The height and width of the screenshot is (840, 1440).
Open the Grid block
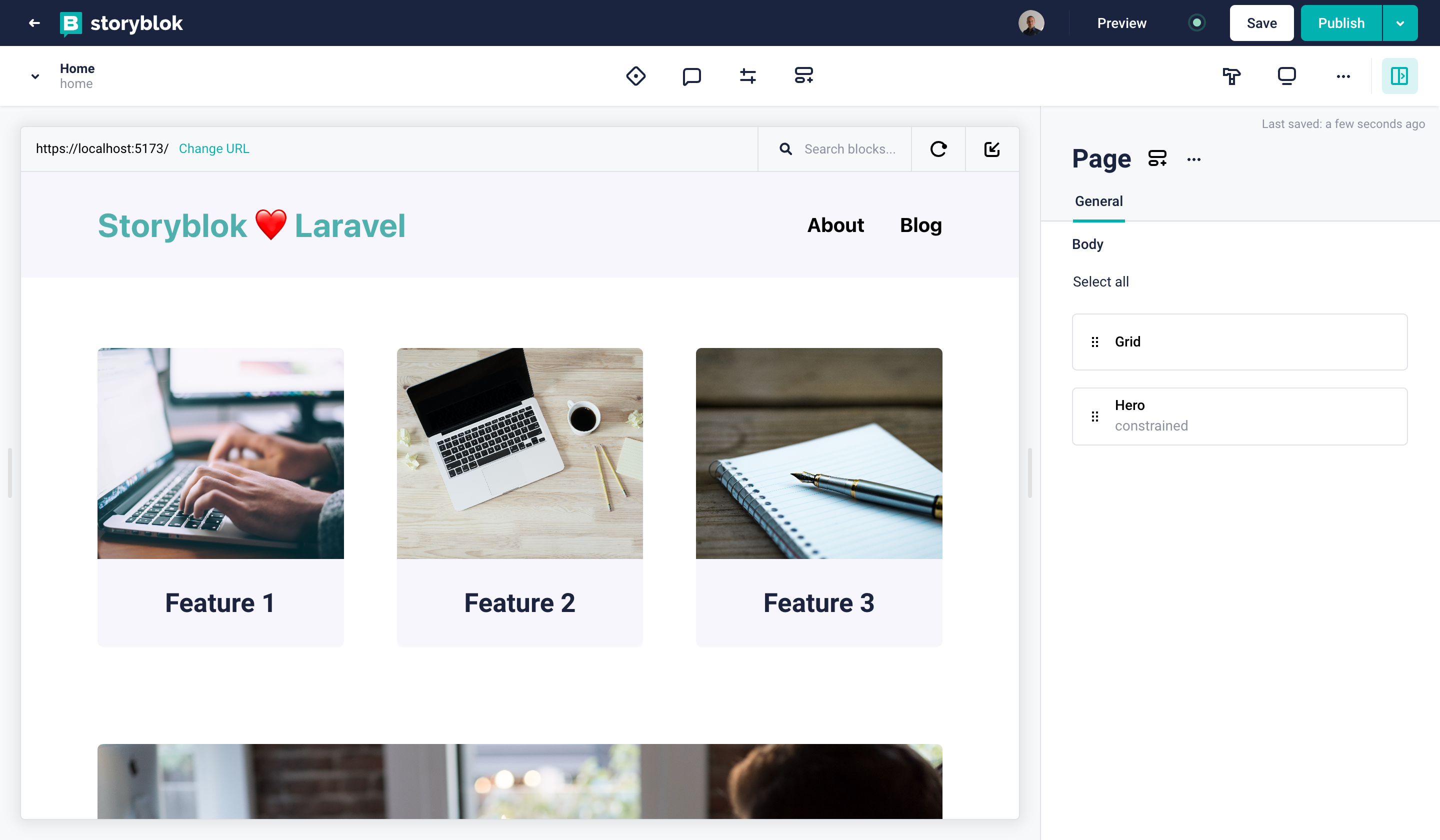pyautogui.click(x=1239, y=341)
